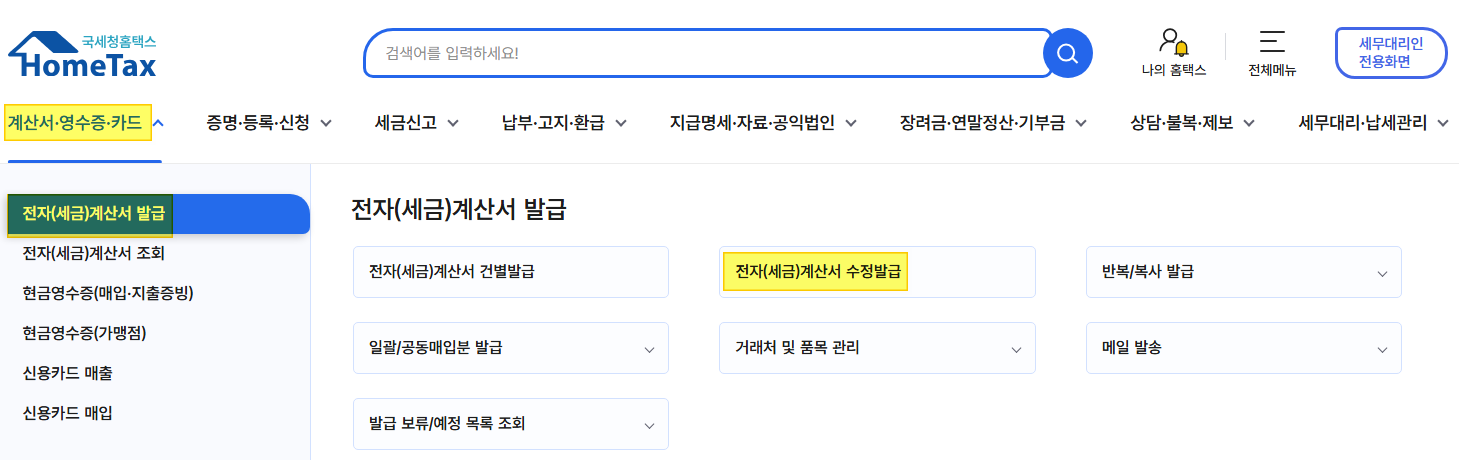Expand 메일 발송 dropdown arrow
Screen dimensions: 1459x460
click(x=1382, y=349)
